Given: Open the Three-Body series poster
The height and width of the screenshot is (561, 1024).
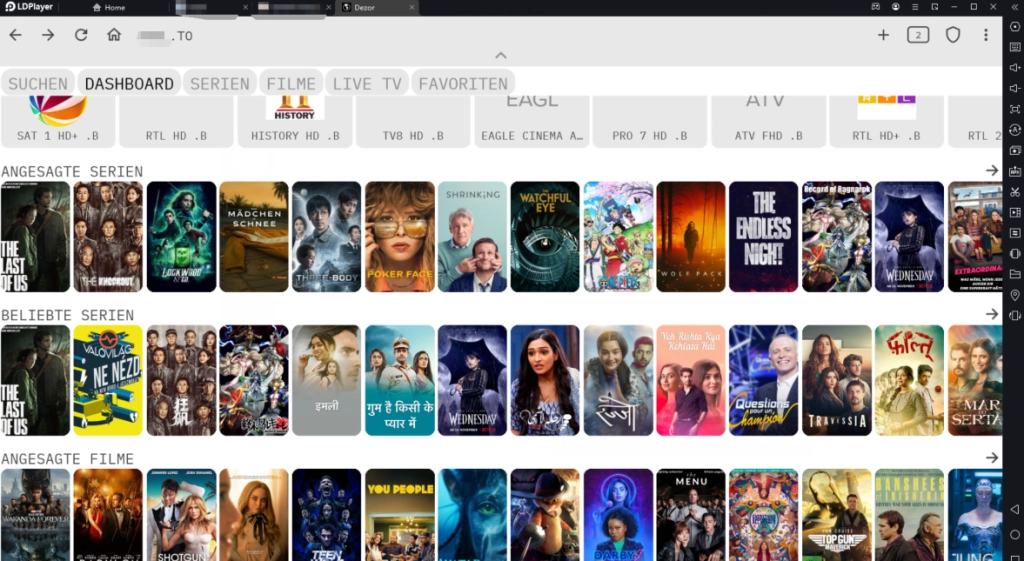Looking at the screenshot, I should pyautogui.click(x=327, y=236).
